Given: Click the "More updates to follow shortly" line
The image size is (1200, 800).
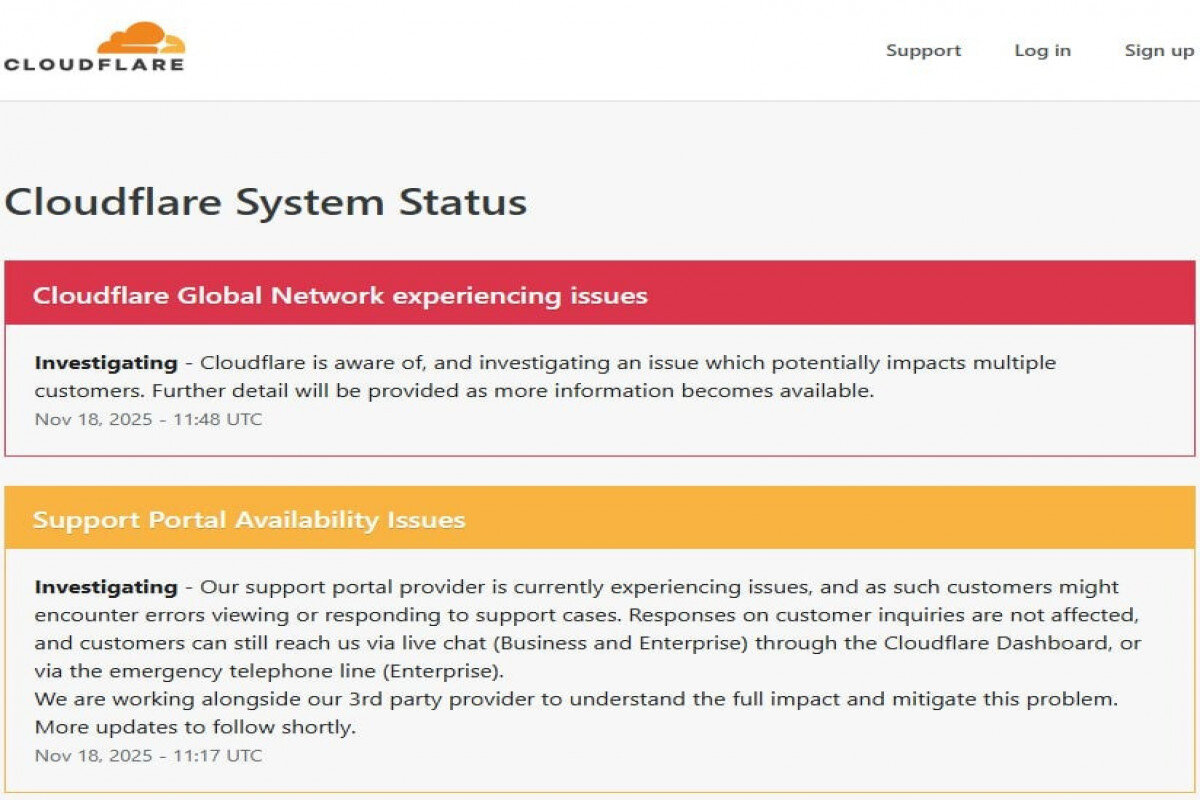Looking at the screenshot, I should 195,727.
